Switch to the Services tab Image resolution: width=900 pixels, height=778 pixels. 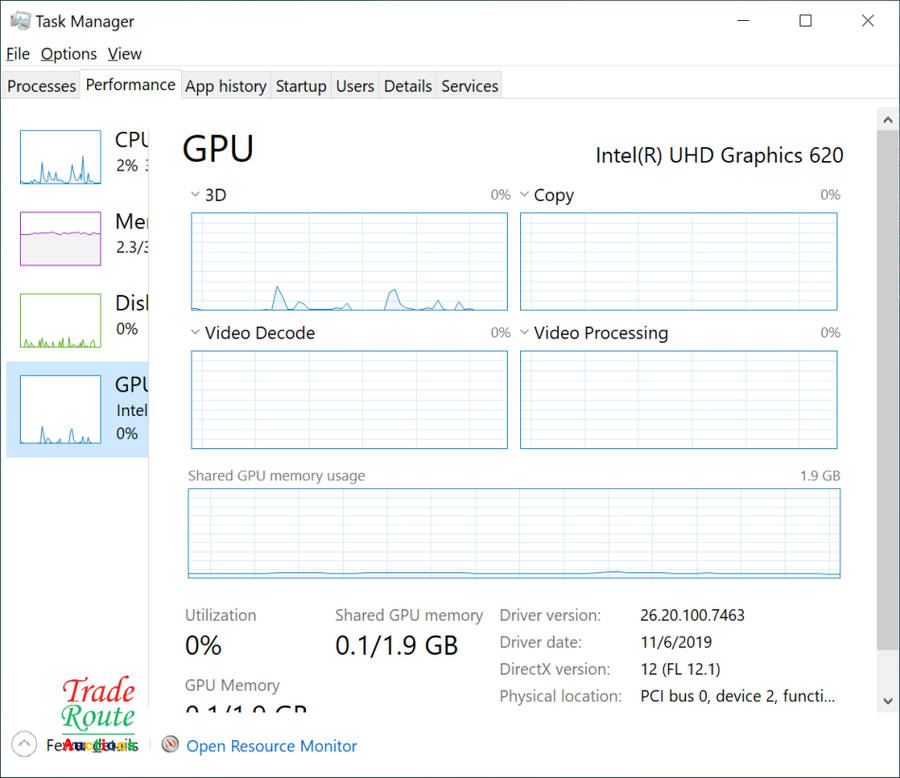pyautogui.click(x=469, y=86)
